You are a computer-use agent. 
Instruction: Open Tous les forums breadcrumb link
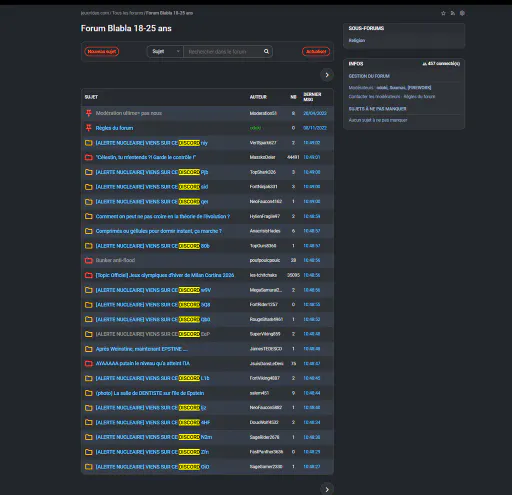click(x=128, y=13)
